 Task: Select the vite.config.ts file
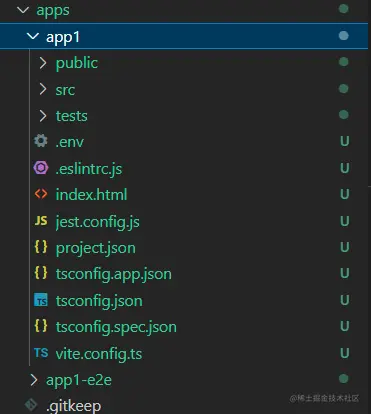click(99, 354)
